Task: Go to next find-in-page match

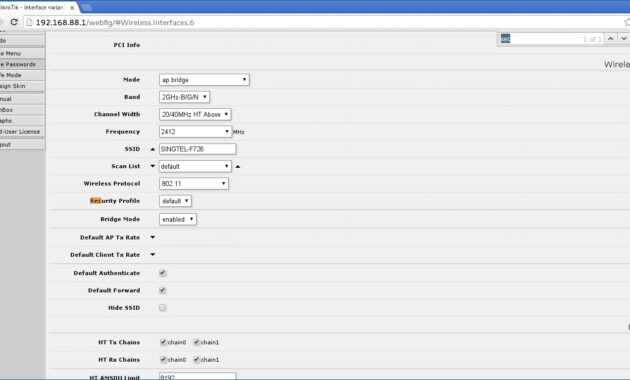Action: 624,39
